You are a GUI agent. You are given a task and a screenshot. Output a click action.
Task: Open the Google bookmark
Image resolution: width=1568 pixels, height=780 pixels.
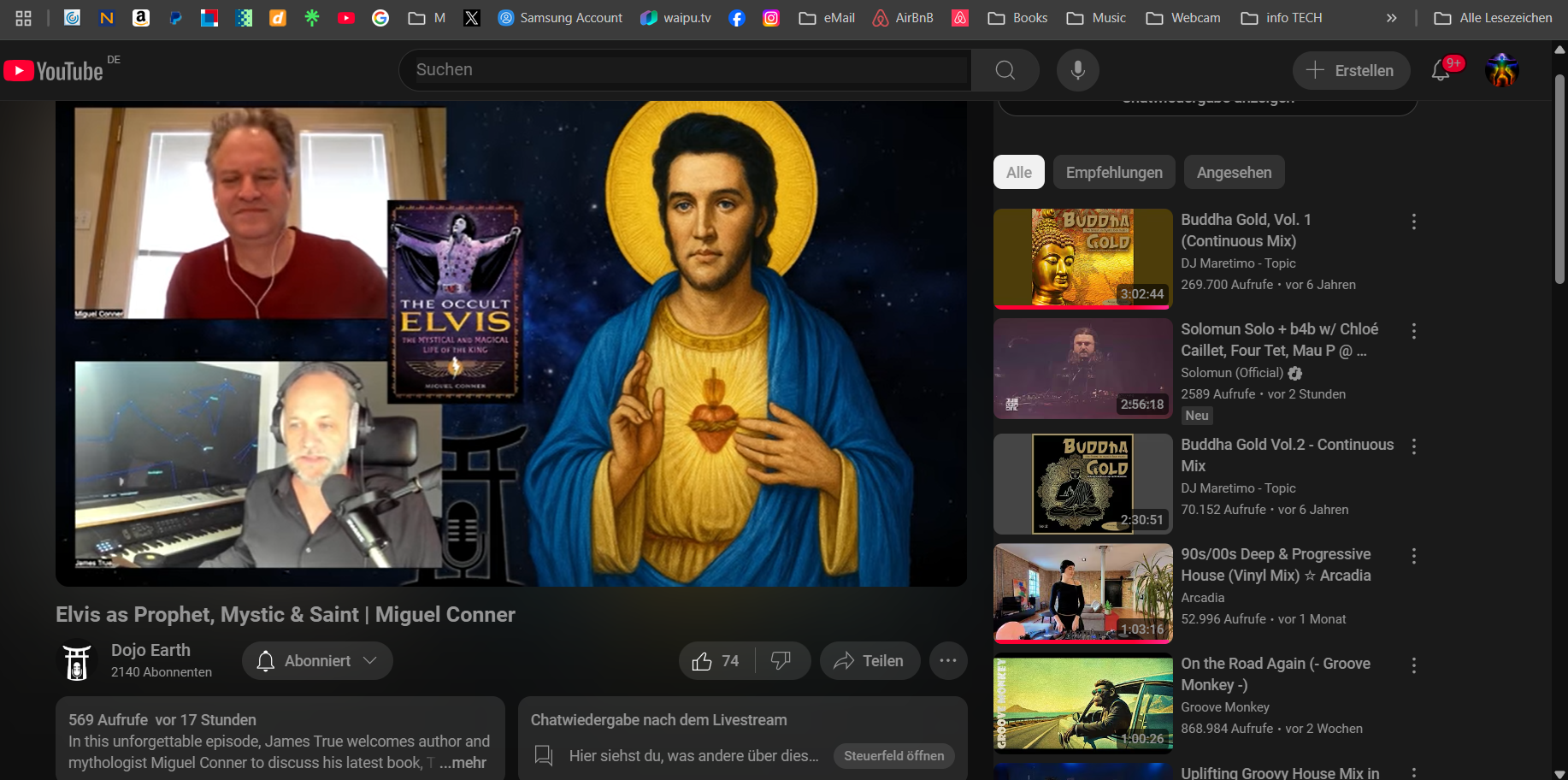coord(380,18)
